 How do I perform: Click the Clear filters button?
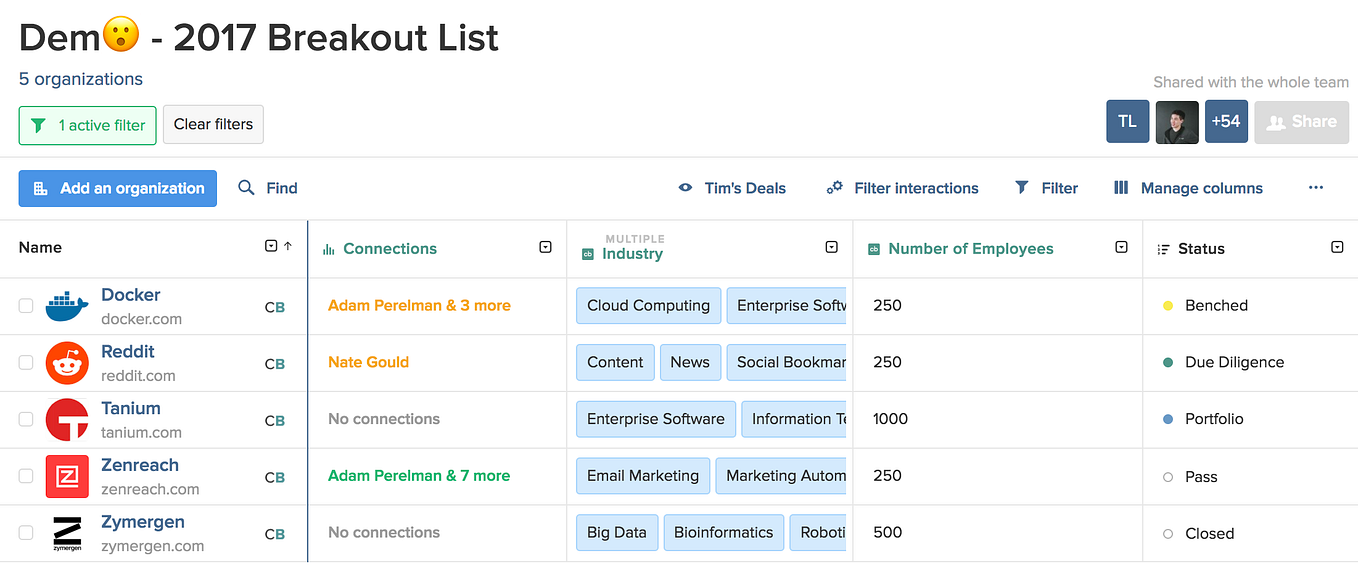(x=213, y=125)
